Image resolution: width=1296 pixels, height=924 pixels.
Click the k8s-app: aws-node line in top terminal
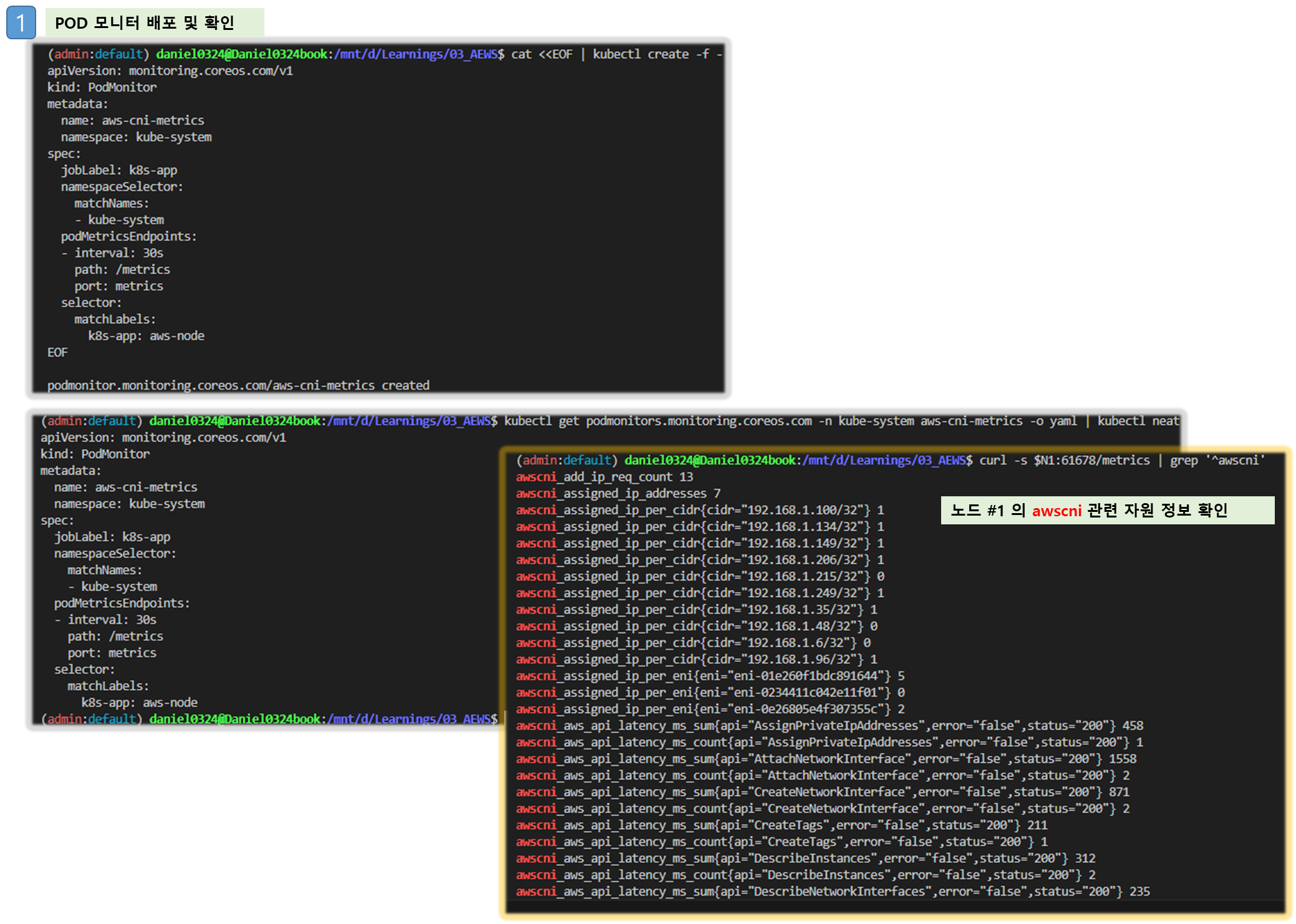click(x=146, y=336)
